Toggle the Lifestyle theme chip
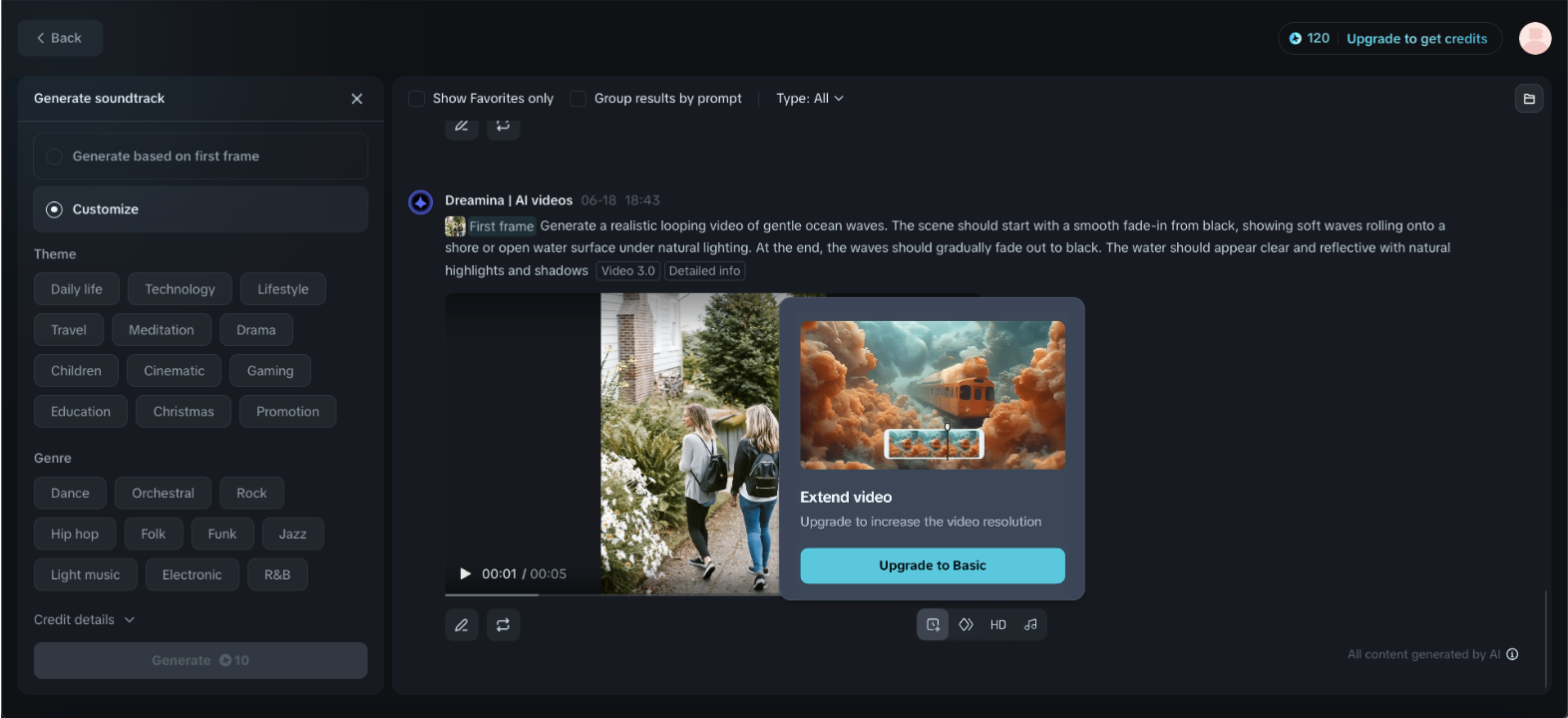The image size is (1568, 718). 283,289
